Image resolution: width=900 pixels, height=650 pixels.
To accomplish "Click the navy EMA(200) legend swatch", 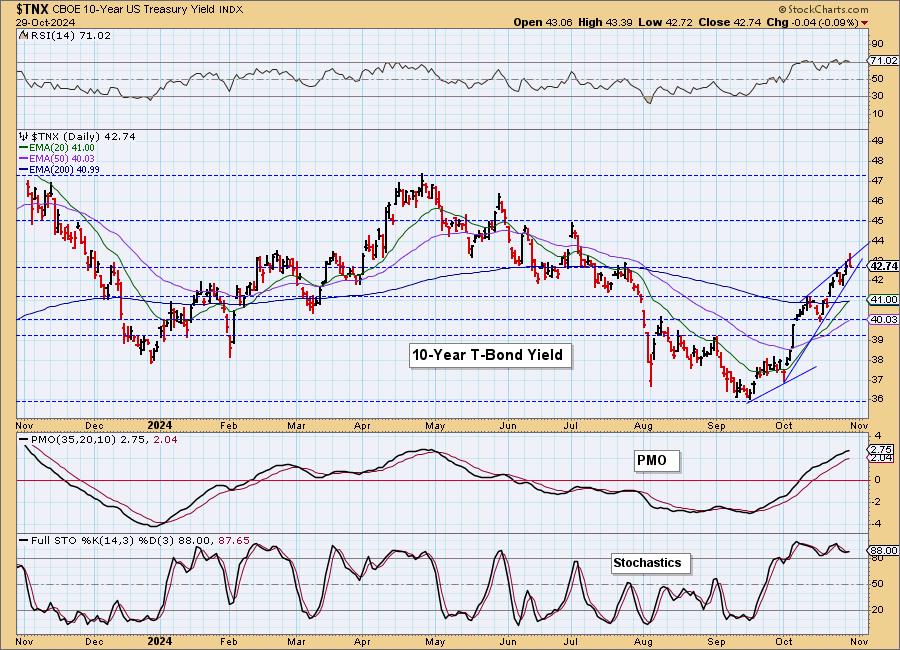I will [x=24, y=170].
